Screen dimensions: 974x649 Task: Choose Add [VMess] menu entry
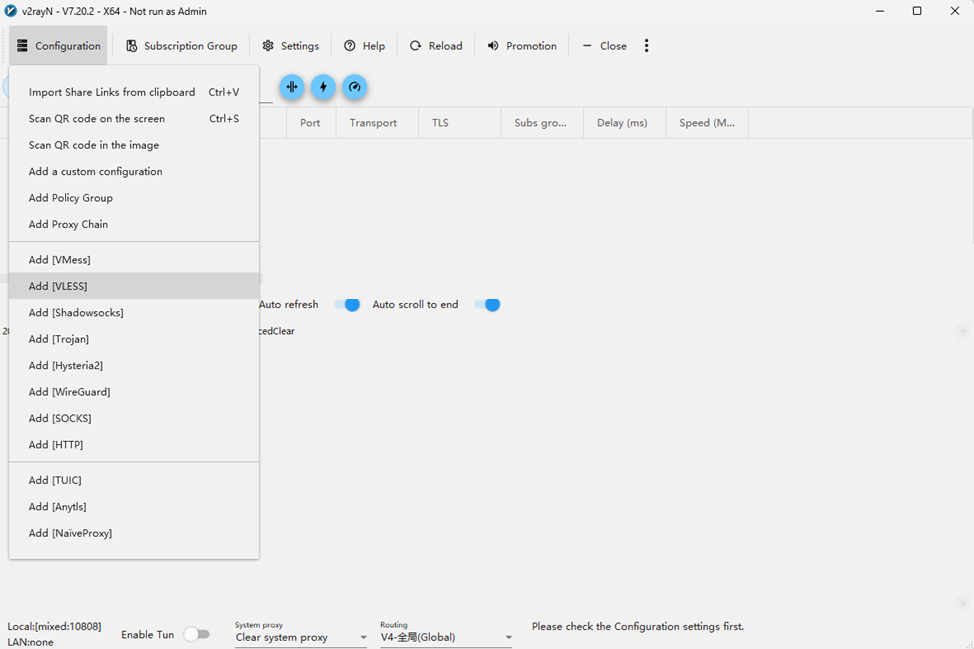(134, 260)
